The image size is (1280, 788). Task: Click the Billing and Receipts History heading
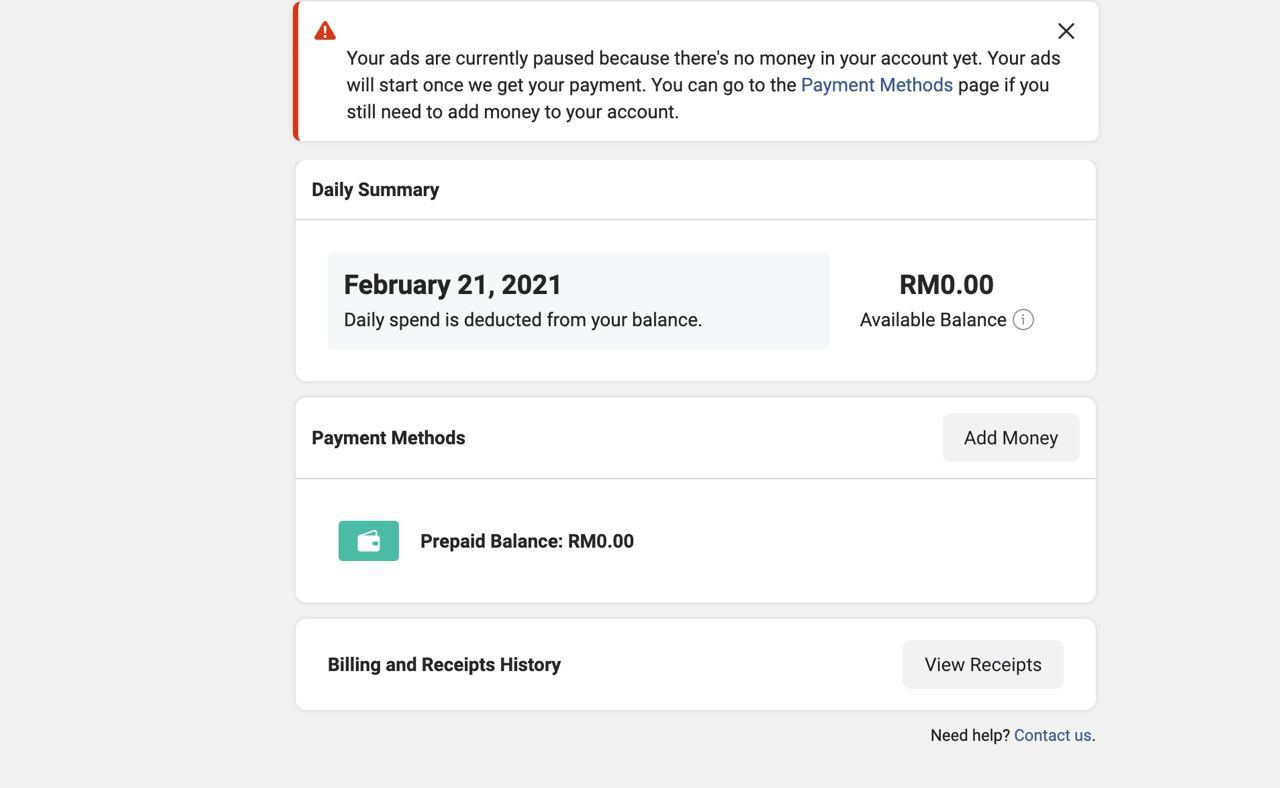(x=444, y=665)
